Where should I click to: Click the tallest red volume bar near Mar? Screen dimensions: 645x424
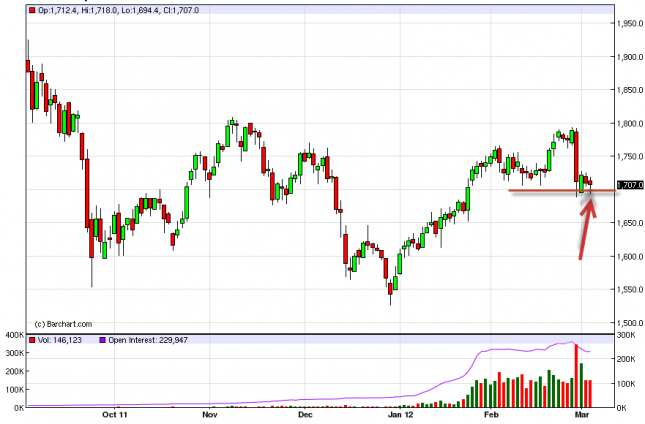[x=576, y=375]
